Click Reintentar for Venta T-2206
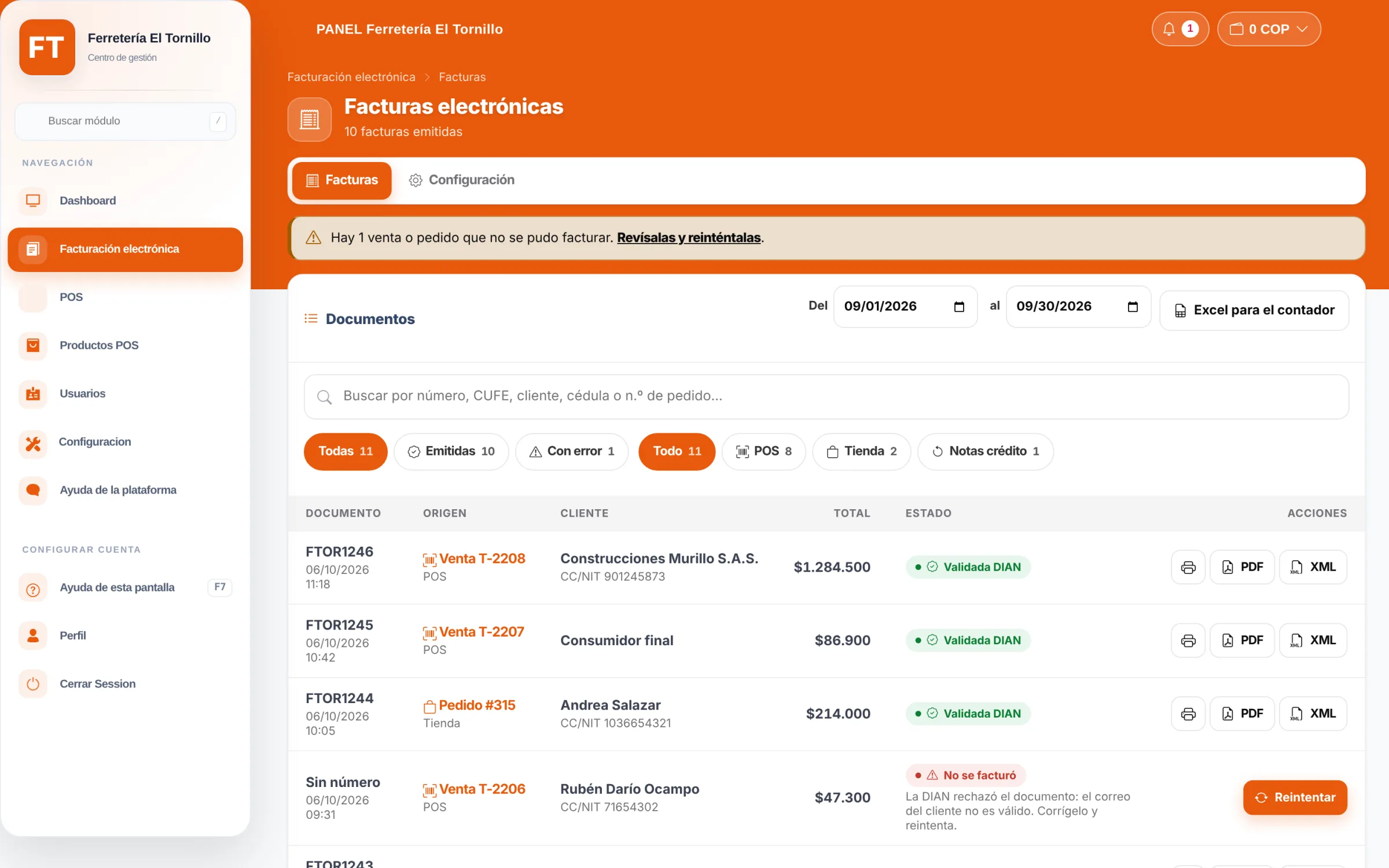This screenshot has width=1389, height=868. point(1295,798)
